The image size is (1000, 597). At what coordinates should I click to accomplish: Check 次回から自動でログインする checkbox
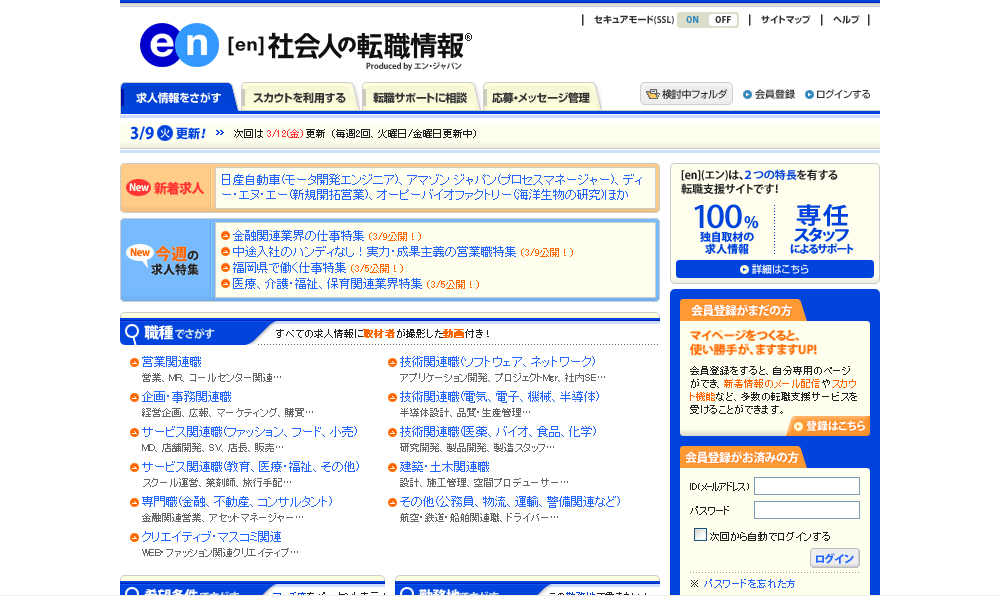pos(700,535)
